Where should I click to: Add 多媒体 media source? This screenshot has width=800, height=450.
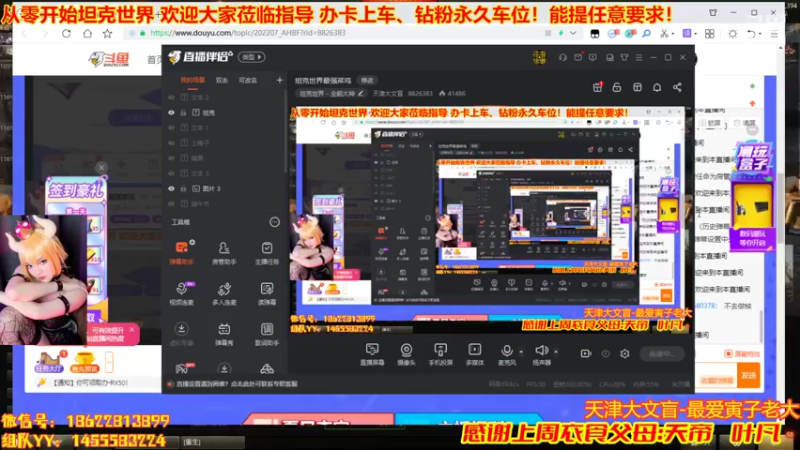(474, 354)
